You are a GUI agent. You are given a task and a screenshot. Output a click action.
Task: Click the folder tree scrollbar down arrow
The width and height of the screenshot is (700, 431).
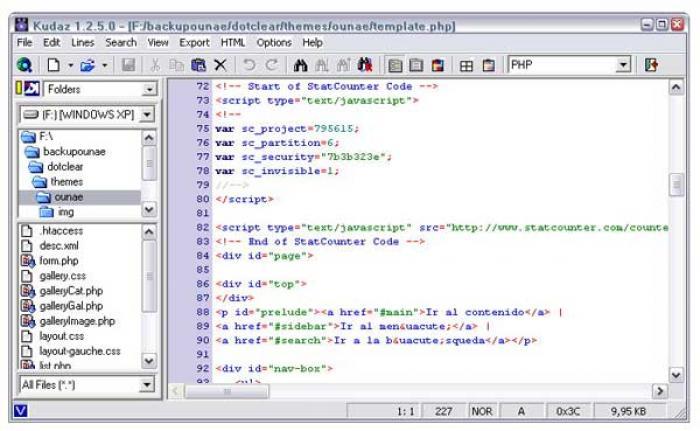149,209
